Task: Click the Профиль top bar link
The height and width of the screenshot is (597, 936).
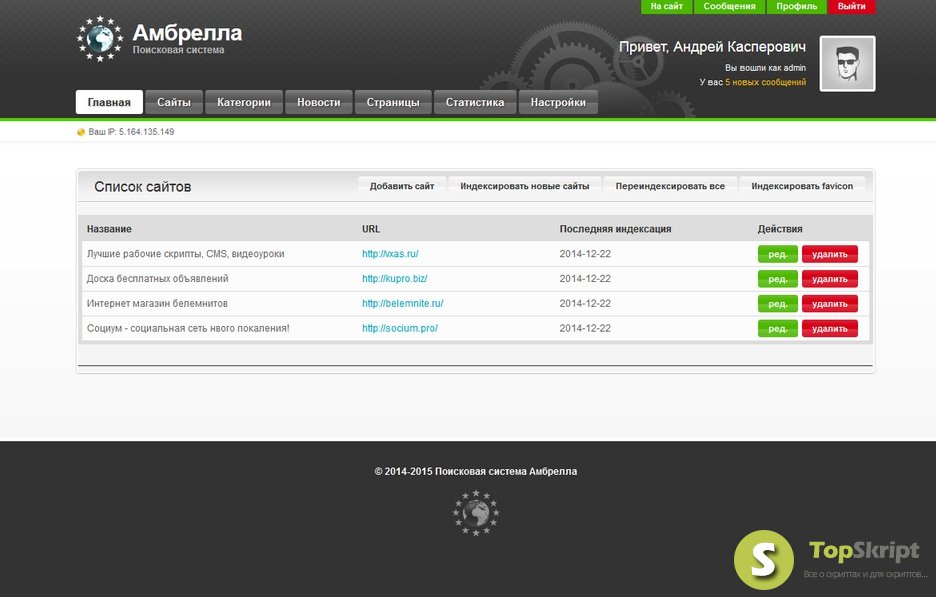Action: 797,7
